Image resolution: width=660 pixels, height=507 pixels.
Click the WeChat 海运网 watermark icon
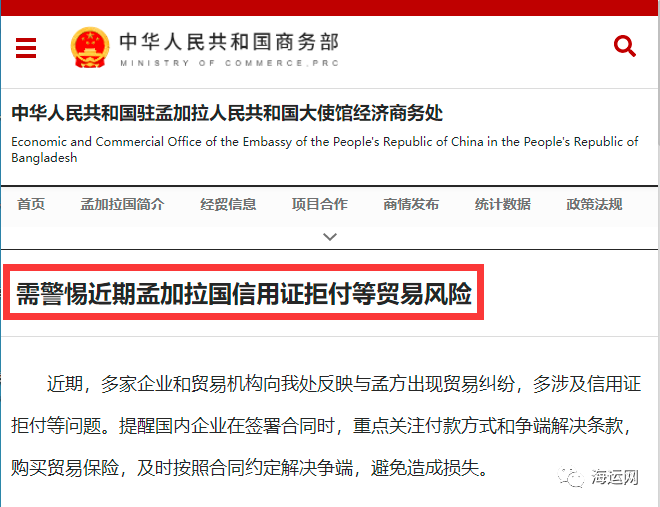[x=571, y=477]
